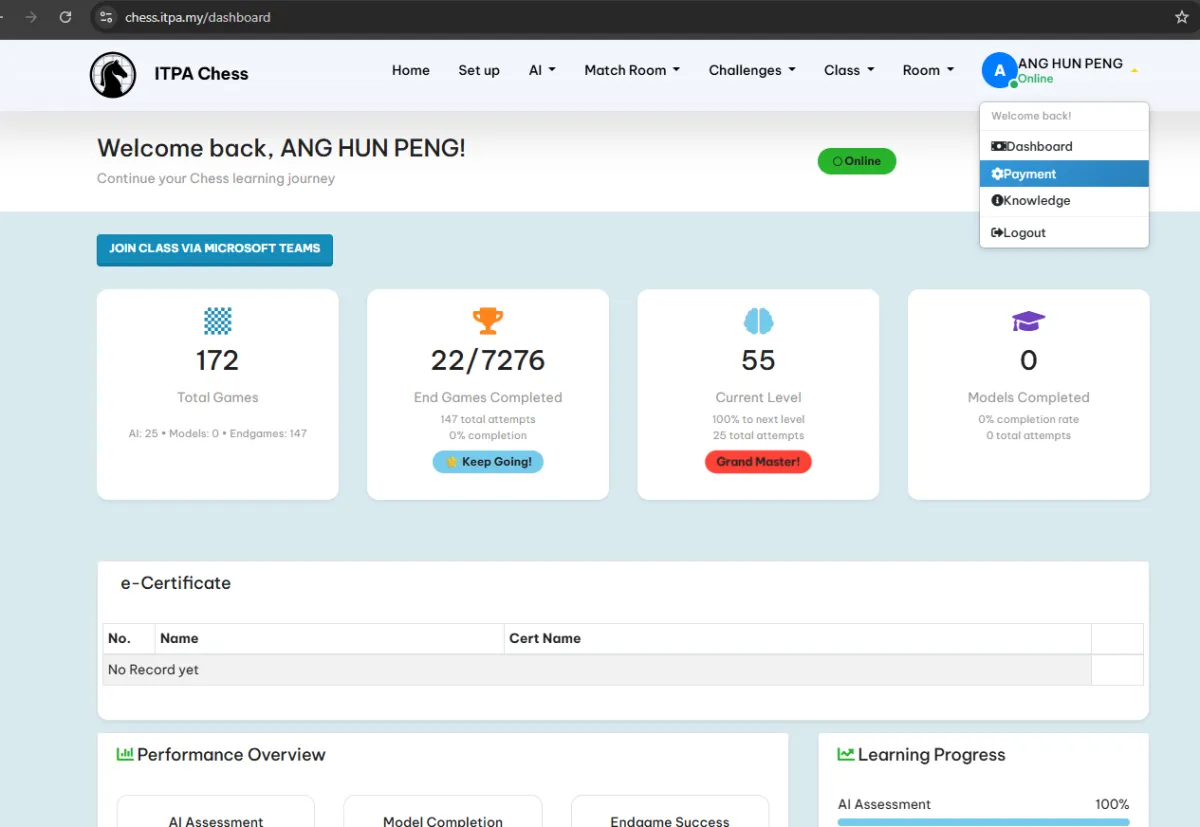Collapse the ANG HUN PENG user menu

[1061, 70]
